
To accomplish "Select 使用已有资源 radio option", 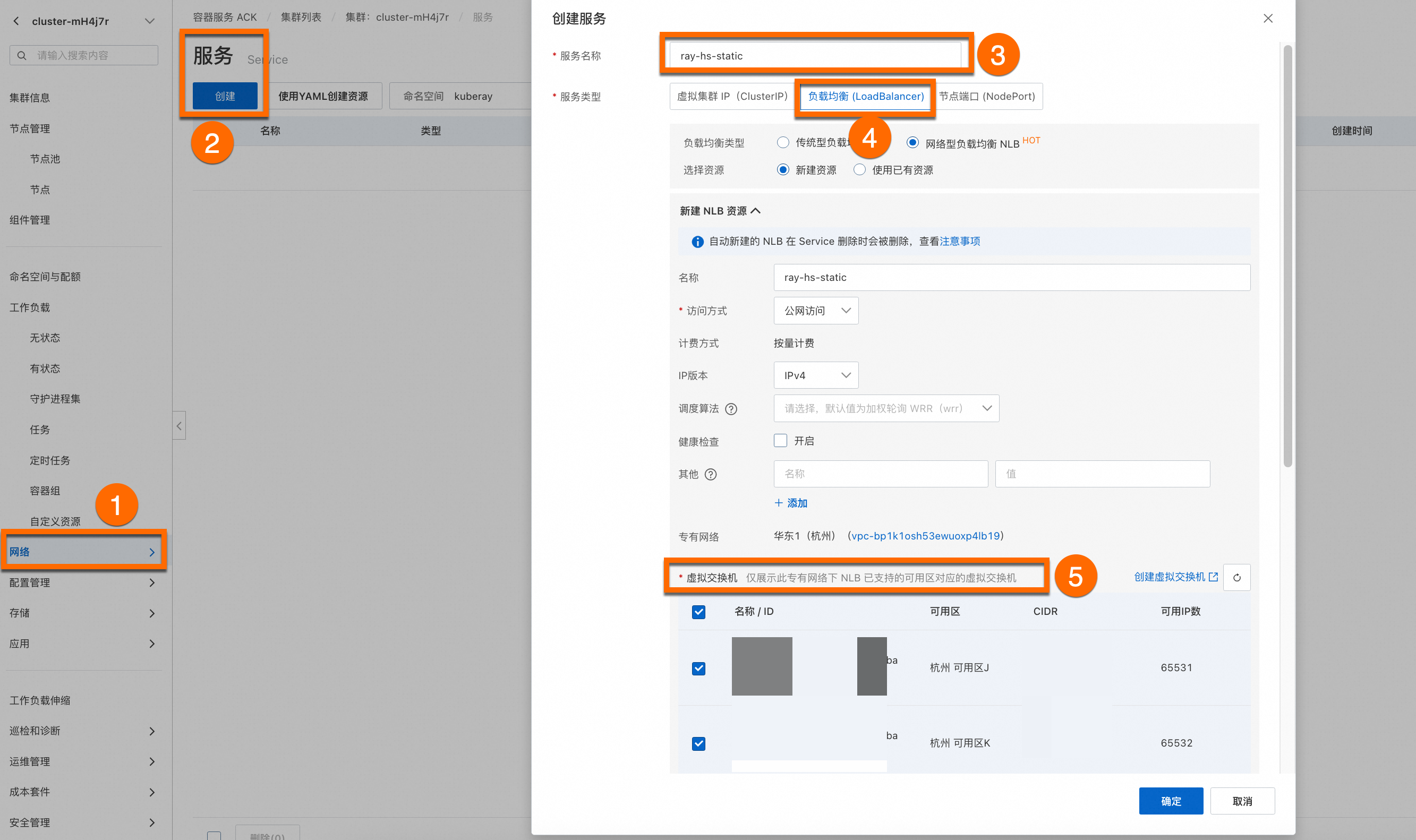I will point(859,170).
